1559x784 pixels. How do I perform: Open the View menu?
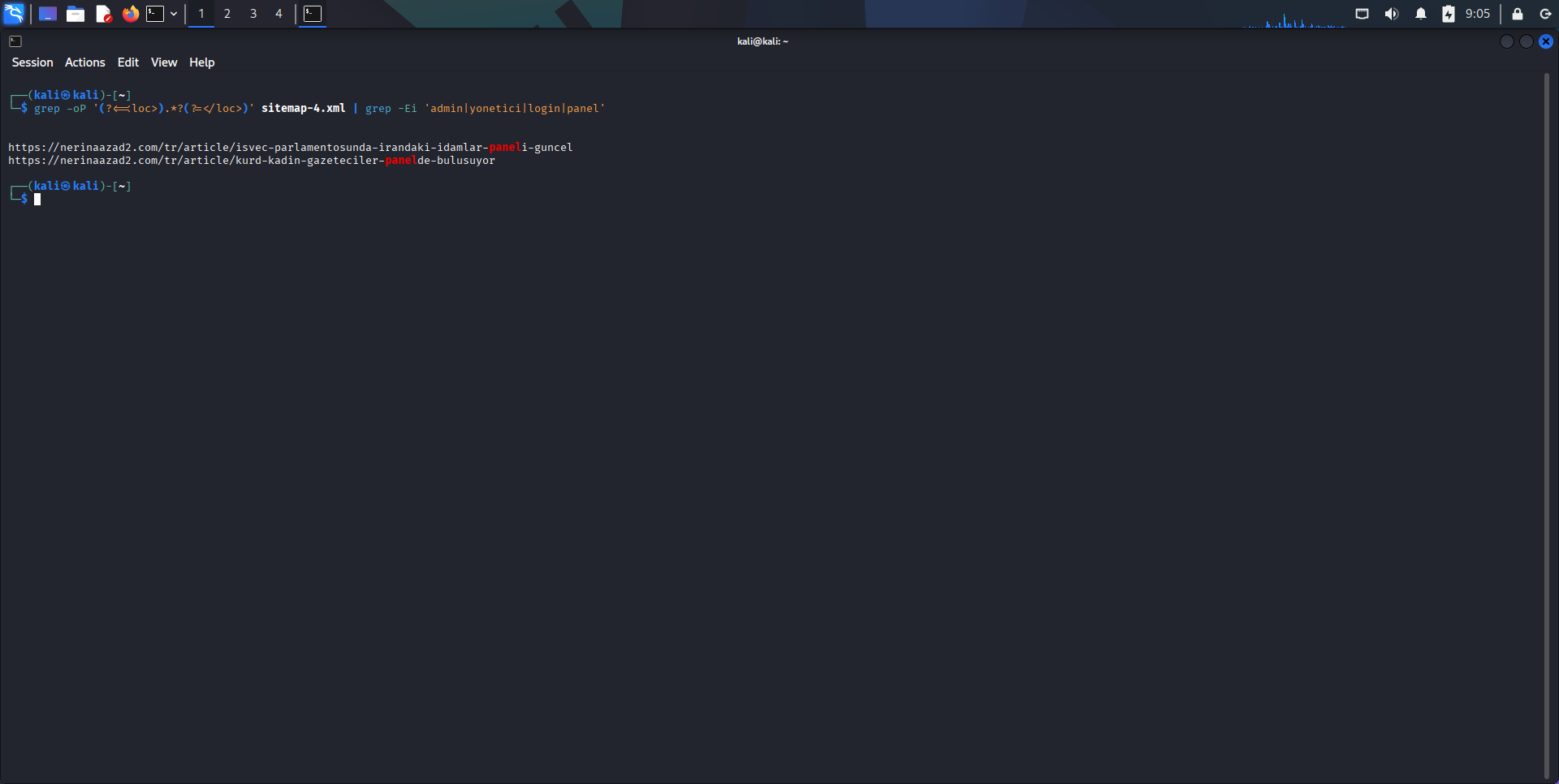tap(164, 62)
